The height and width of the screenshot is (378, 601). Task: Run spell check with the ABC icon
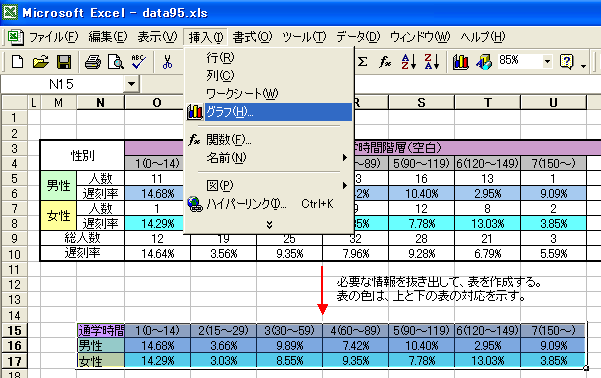(x=138, y=61)
